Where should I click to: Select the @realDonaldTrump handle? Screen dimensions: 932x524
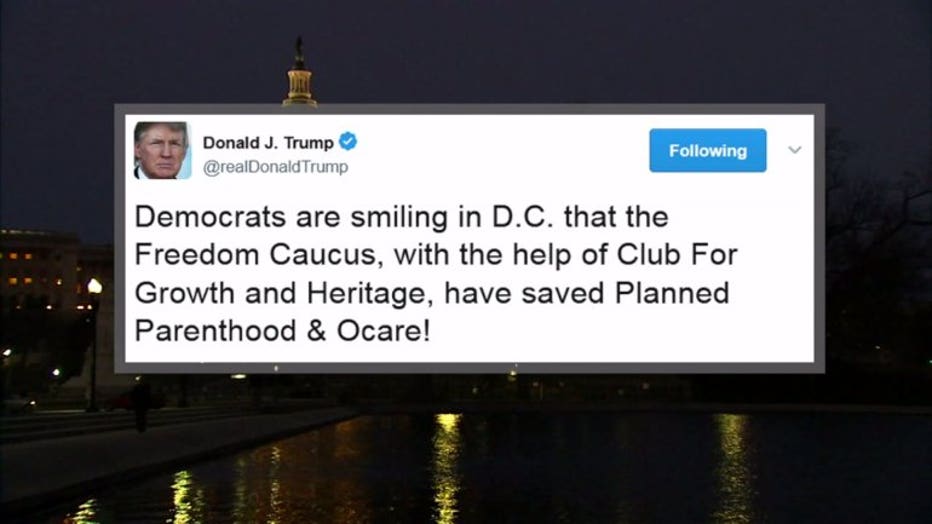(275, 167)
